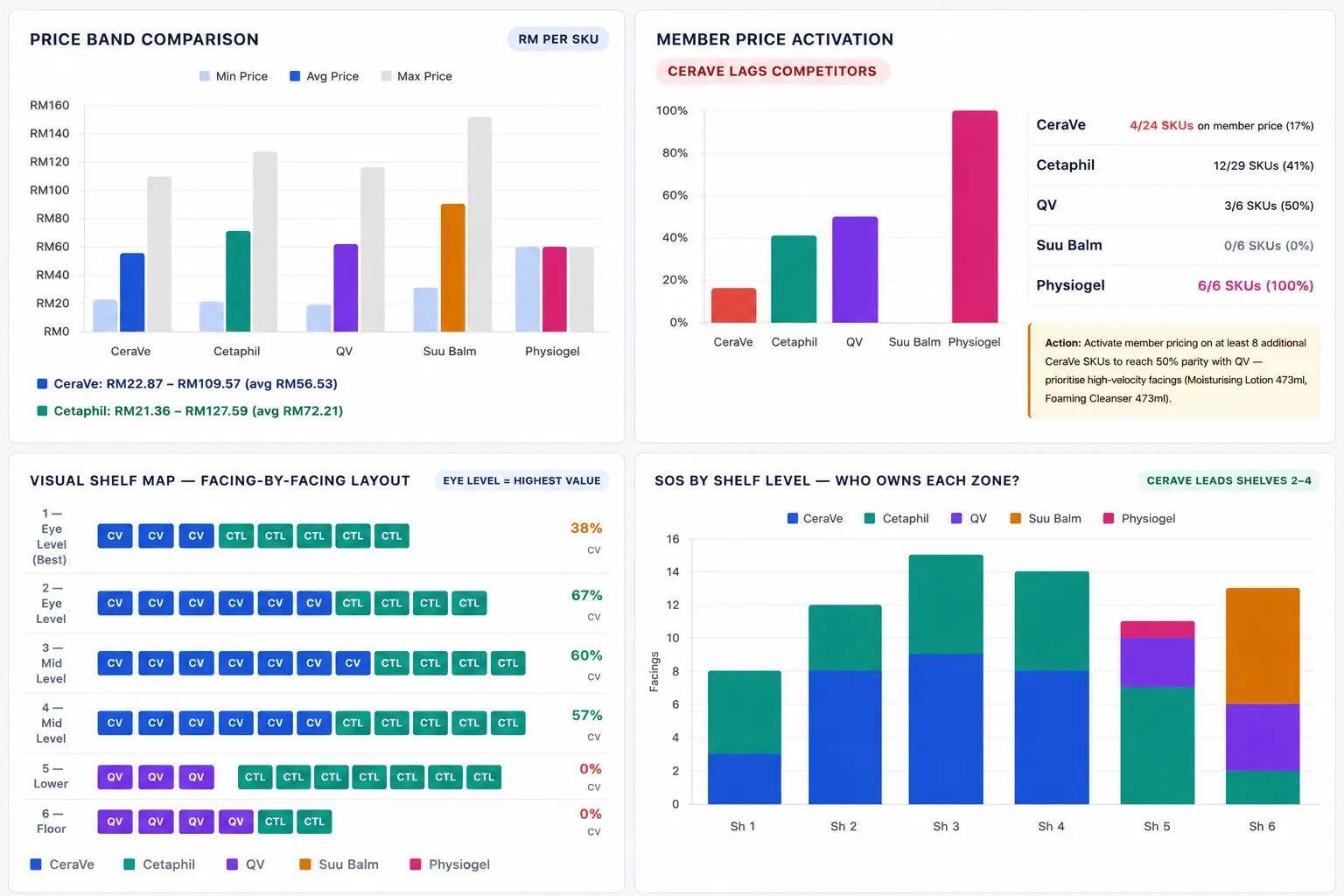1344x896 pixels.
Task: Click the 0% CV share on 5 — Lower row
Action: pyautogui.click(x=591, y=769)
